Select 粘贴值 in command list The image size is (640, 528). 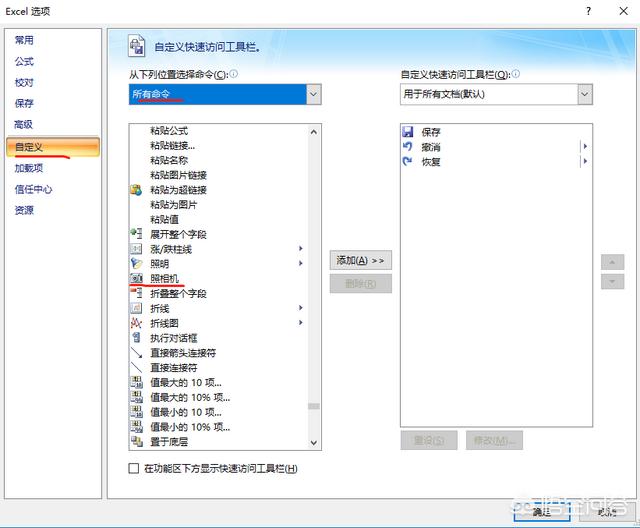click(164, 219)
